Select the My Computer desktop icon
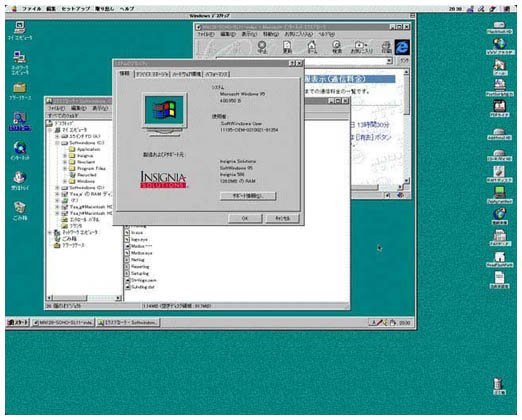 click(20, 31)
